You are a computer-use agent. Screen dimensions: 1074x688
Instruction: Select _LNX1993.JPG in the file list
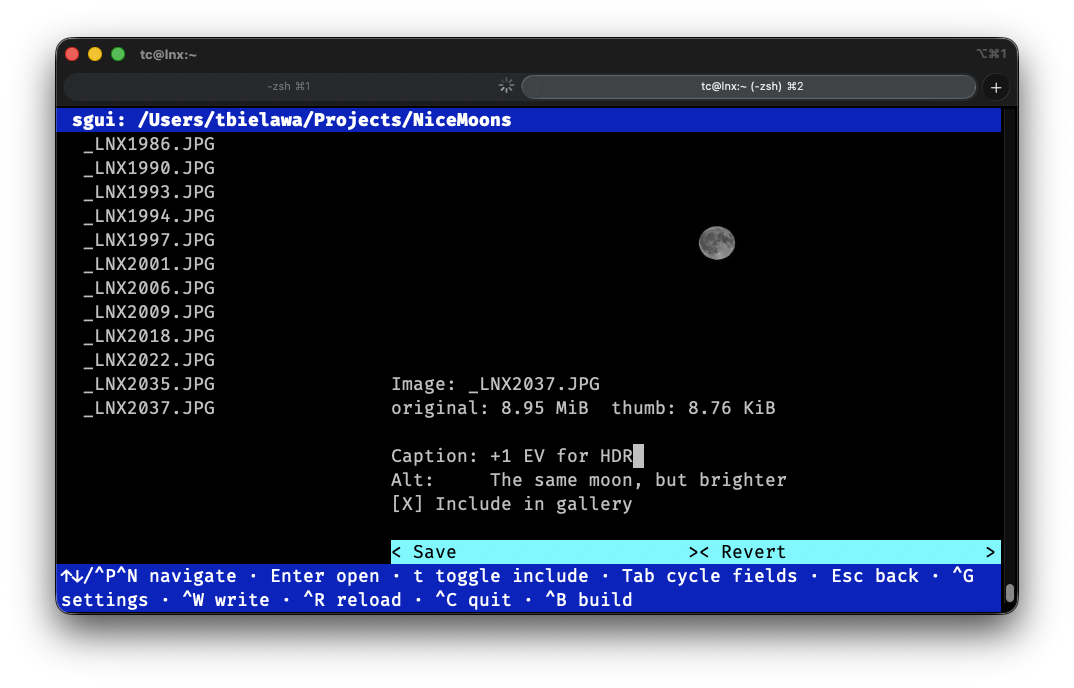pos(149,193)
